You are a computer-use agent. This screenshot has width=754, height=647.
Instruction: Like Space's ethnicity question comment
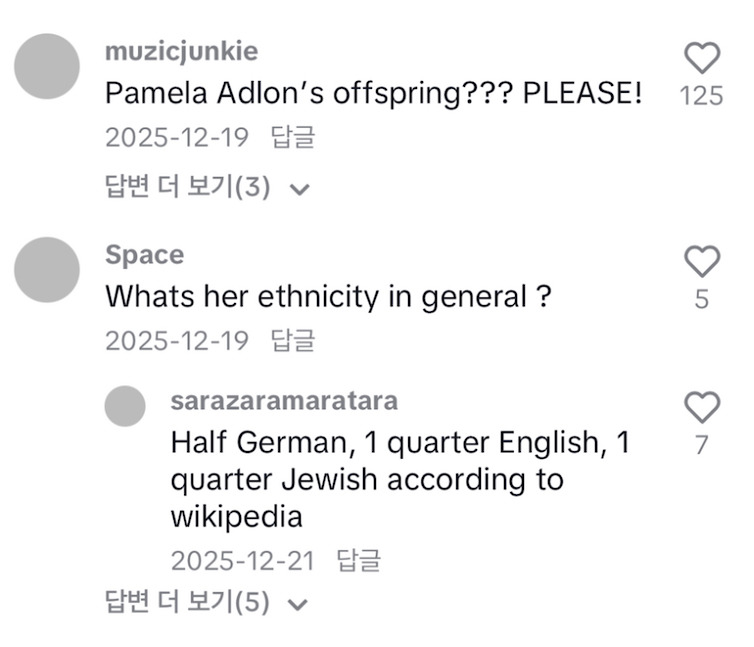pyautogui.click(x=701, y=262)
